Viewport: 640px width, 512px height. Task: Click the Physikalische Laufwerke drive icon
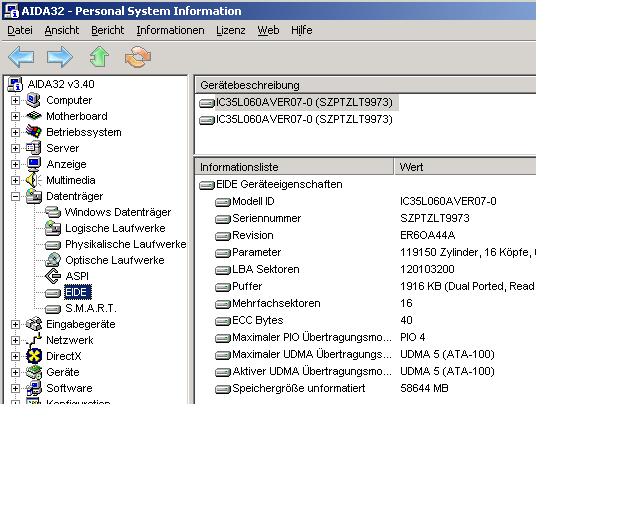point(53,245)
